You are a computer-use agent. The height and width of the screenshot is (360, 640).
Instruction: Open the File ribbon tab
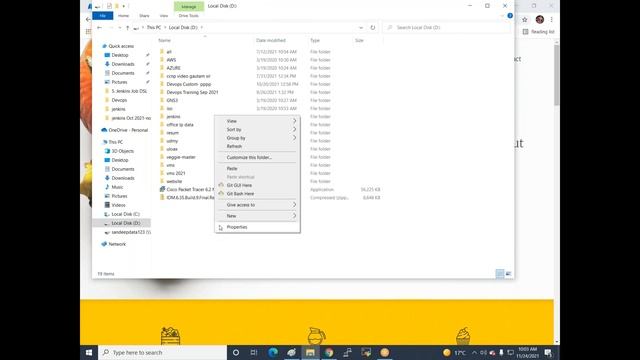click(x=102, y=16)
